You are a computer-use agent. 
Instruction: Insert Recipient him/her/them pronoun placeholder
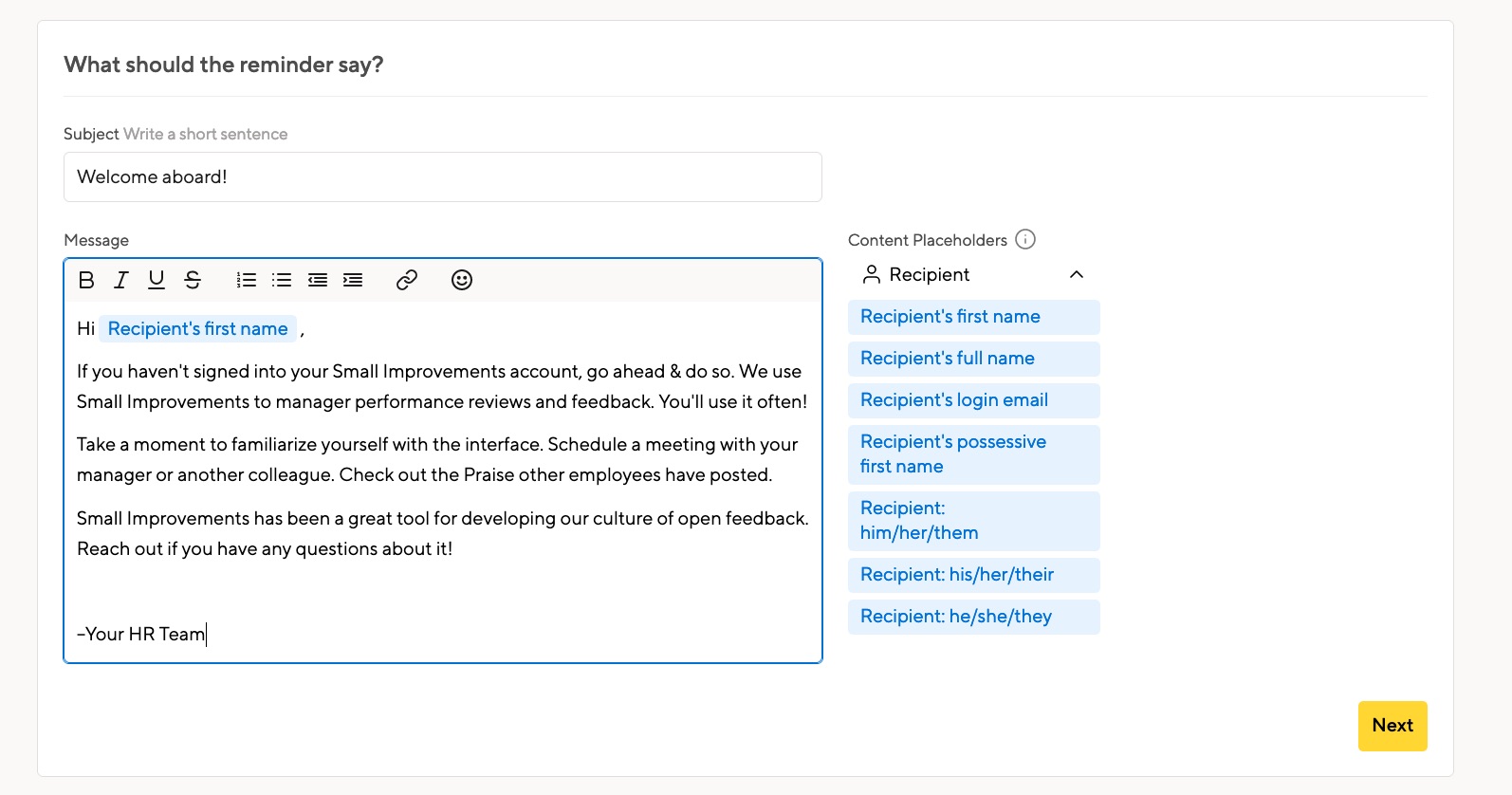[x=973, y=521]
